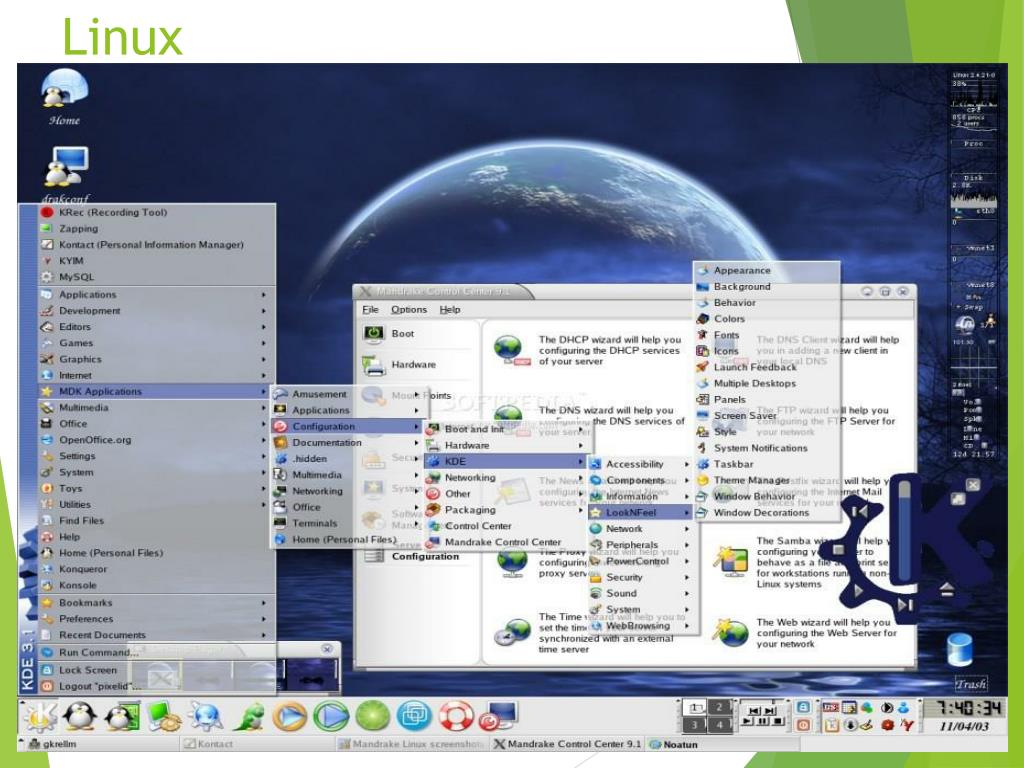Click the Logout "pixelid" entry
This screenshot has height=768, width=1024.
point(157,686)
